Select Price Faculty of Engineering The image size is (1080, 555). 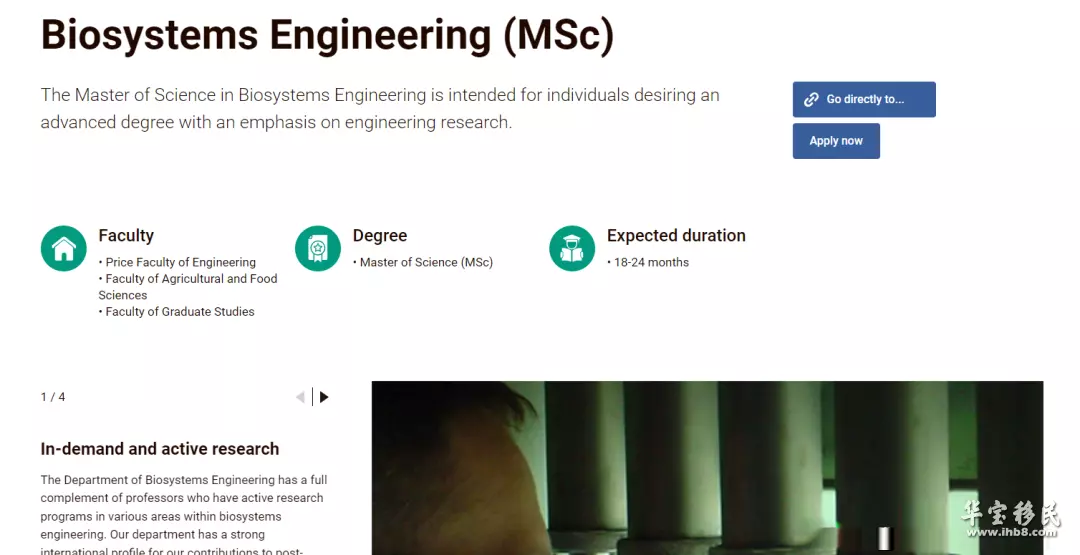(180, 262)
